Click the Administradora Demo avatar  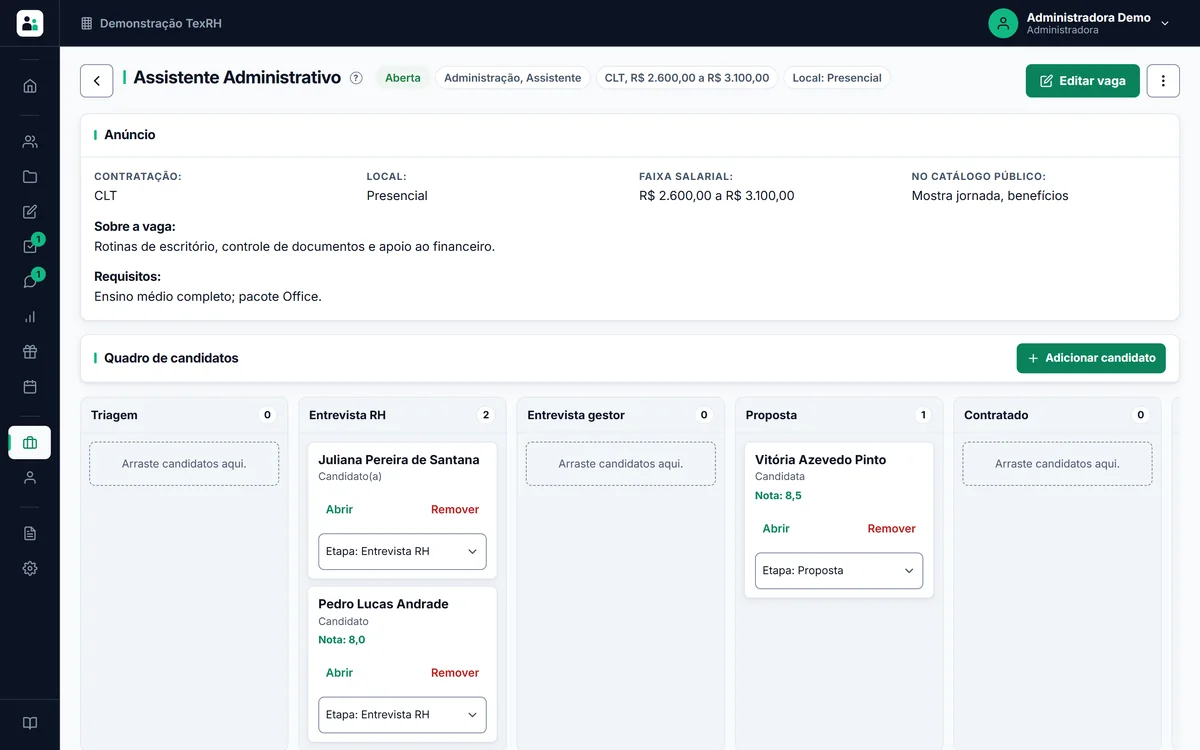pos(1003,23)
